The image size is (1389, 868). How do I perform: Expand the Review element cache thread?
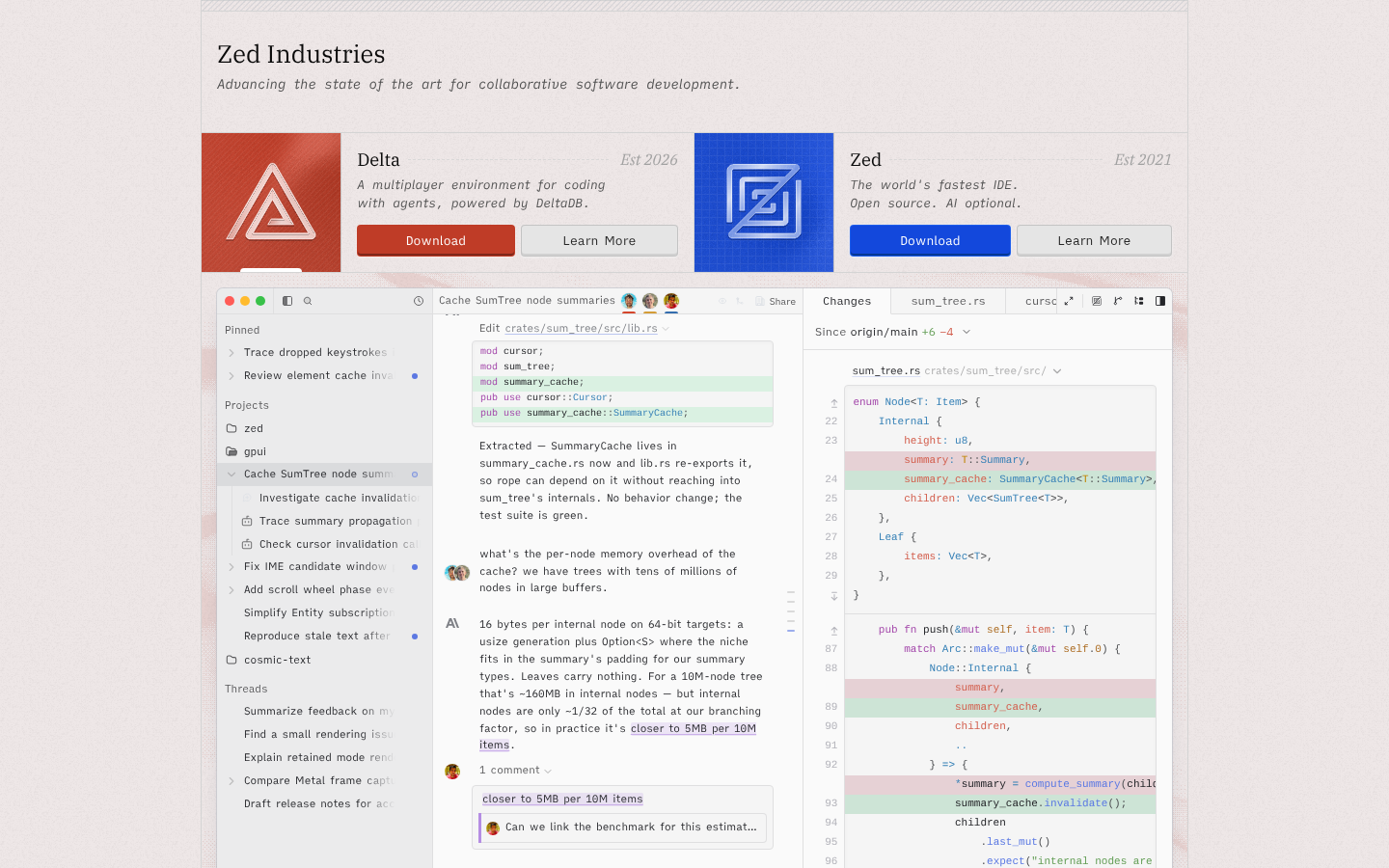[x=231, y=376]
